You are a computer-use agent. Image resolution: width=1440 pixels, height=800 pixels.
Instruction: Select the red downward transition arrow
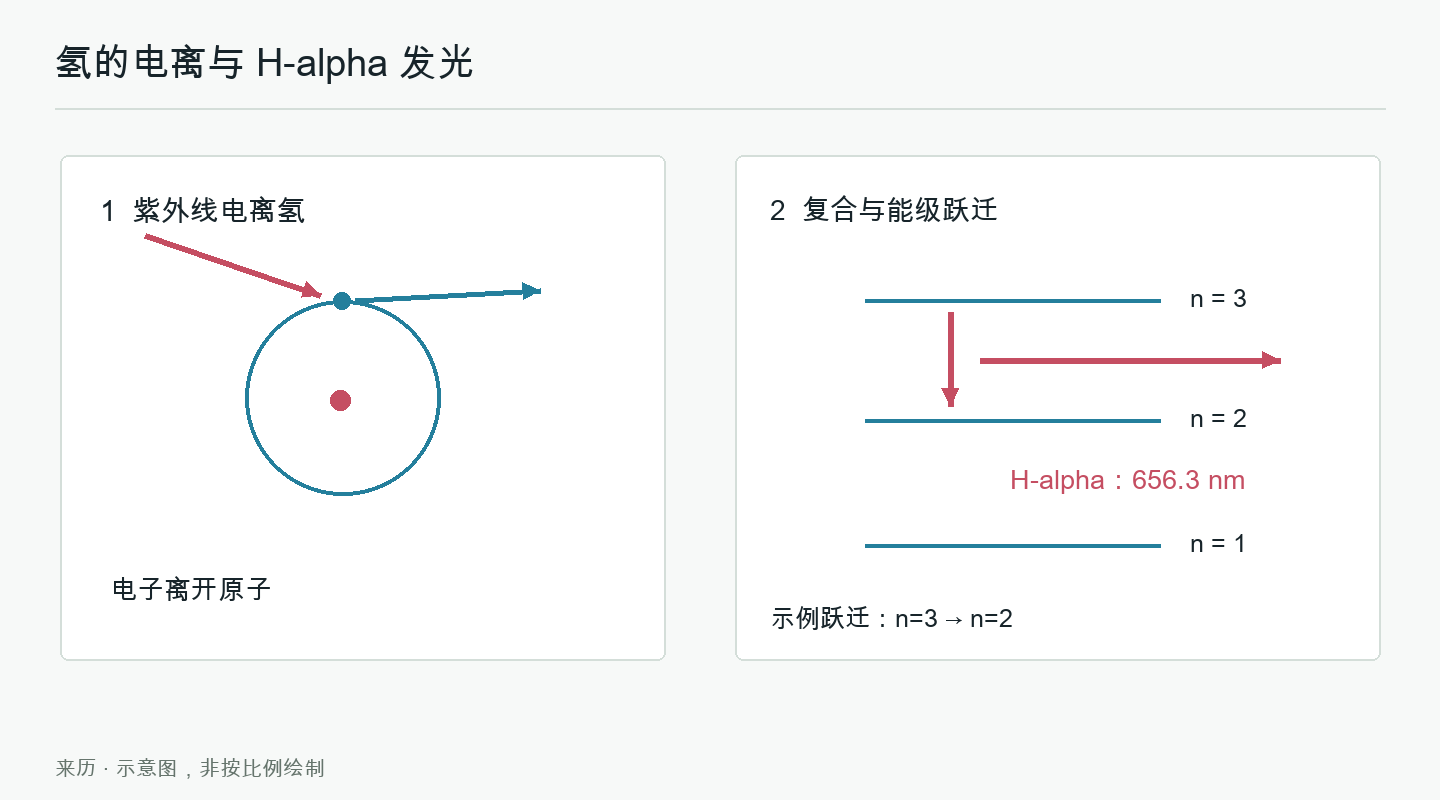[x=950, y=360]
